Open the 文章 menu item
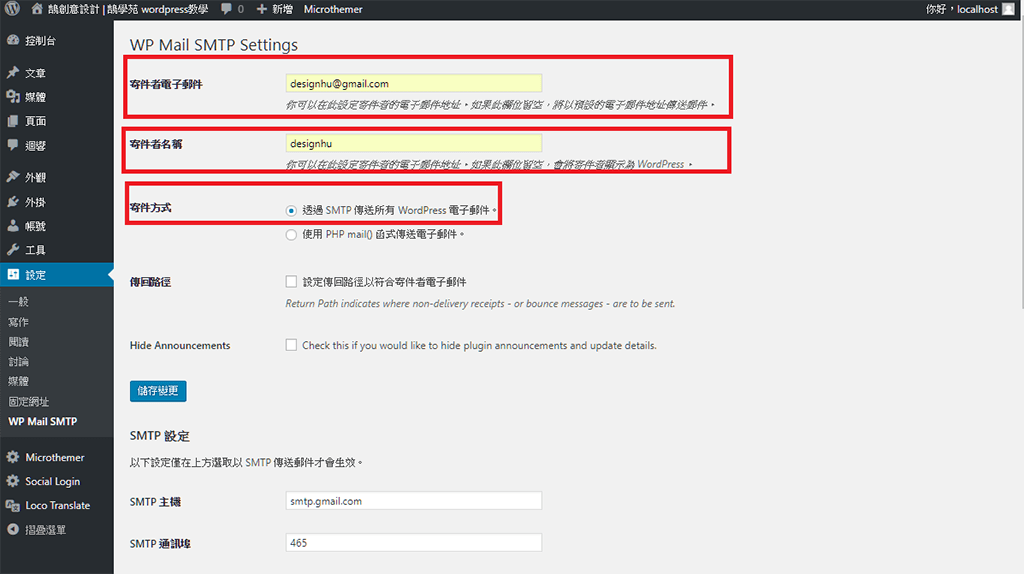1024x574 pixels. [57, 73]
